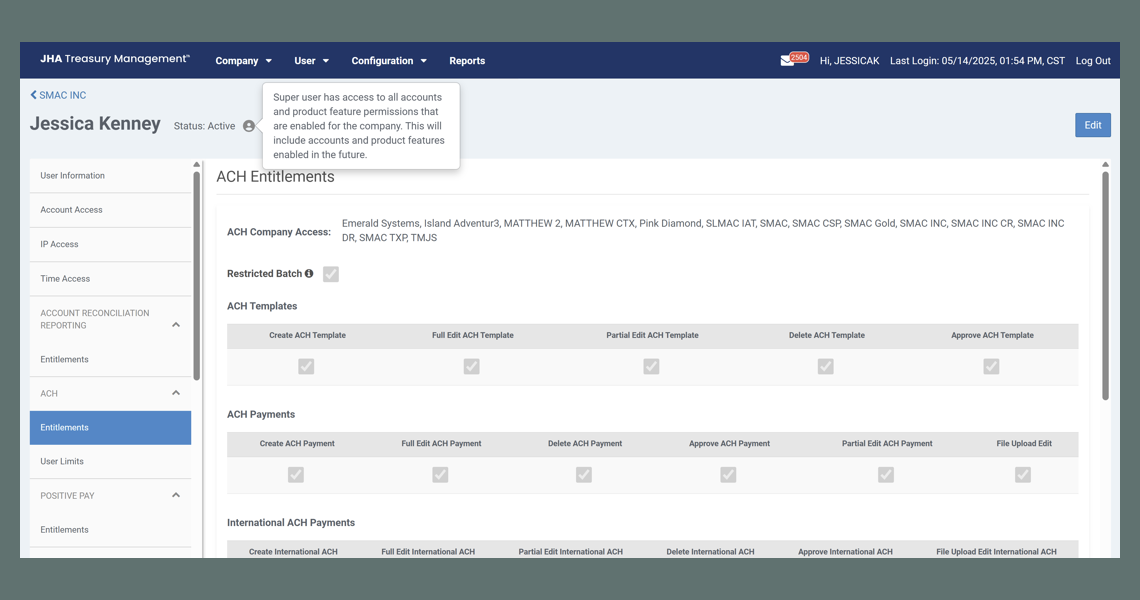Check the File Upload Edit checkbox
Image resolution: width=1140 pixels, height=600 pixels.
pyautogui.click(x=1022, y=475)
